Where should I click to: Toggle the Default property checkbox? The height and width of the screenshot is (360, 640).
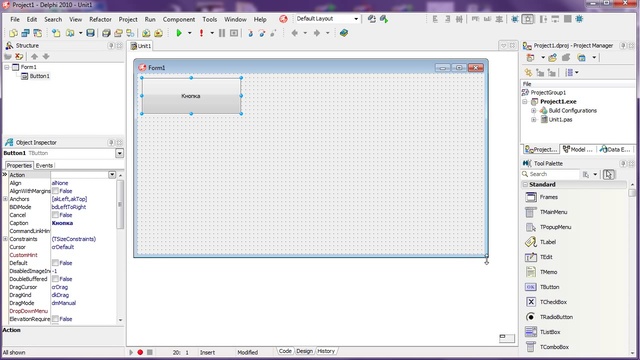tap(55, 263)
